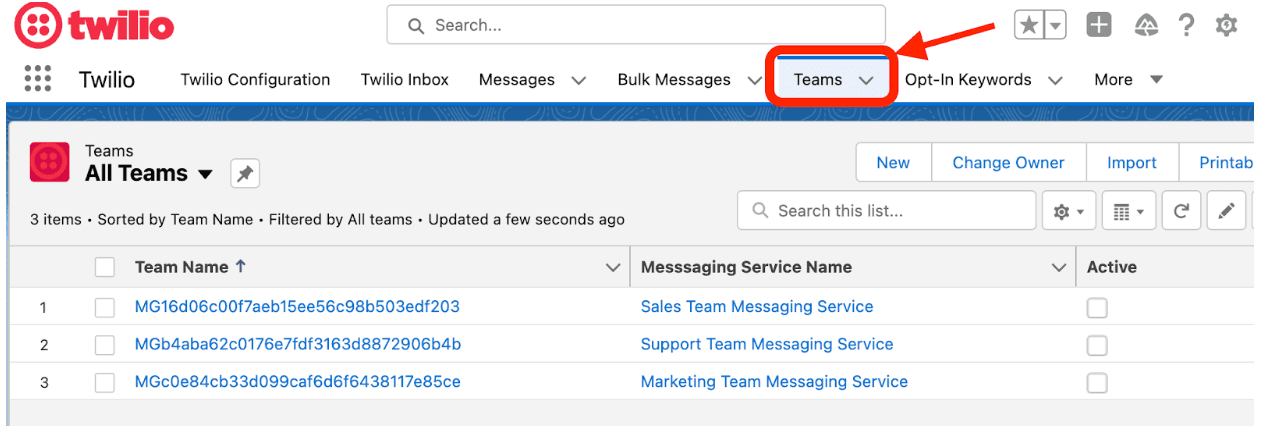This screenshot has width=1262, height=432.
Task: Open the Setup gear icon
Action: click(x=1226, y=26)
